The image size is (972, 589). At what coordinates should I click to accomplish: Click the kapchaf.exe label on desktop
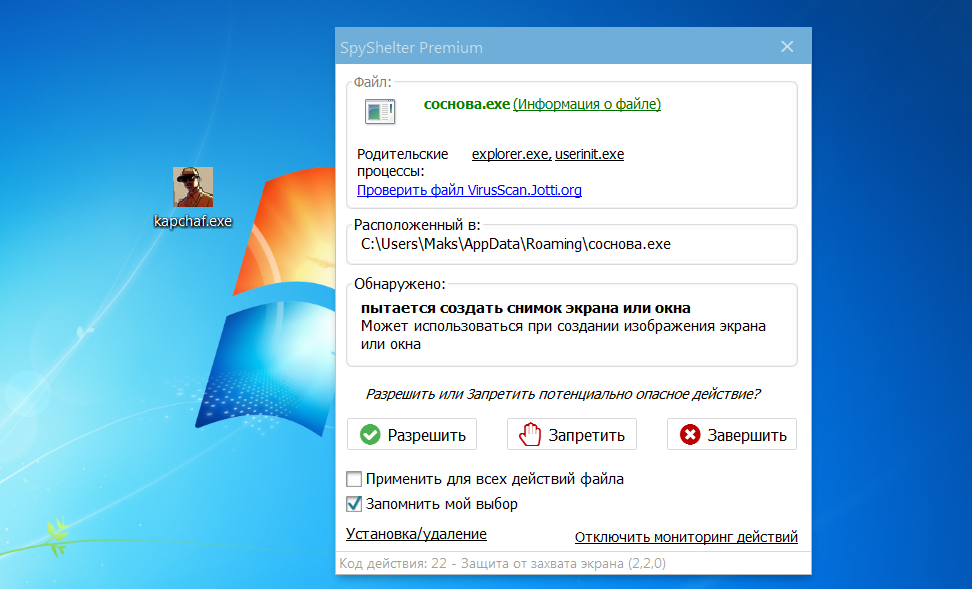click(x=193, y=221)
